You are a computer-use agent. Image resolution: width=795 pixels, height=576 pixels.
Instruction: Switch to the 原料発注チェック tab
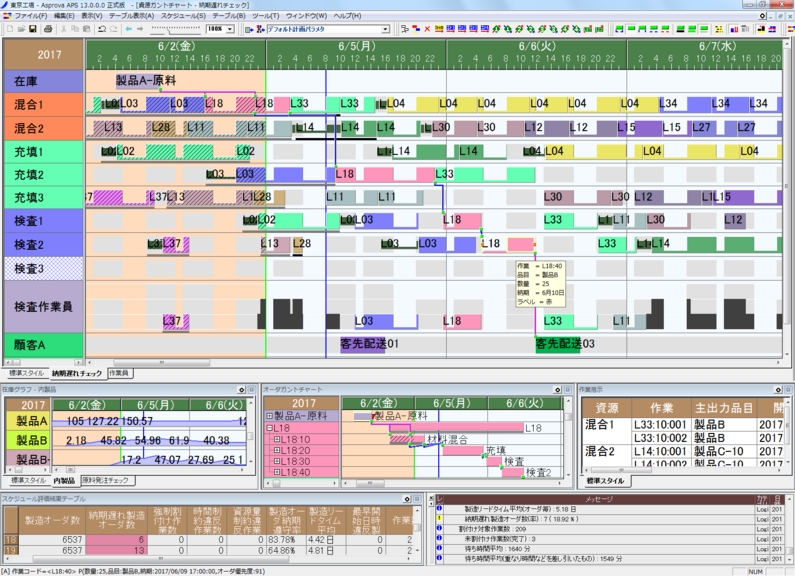pos(107,481)
